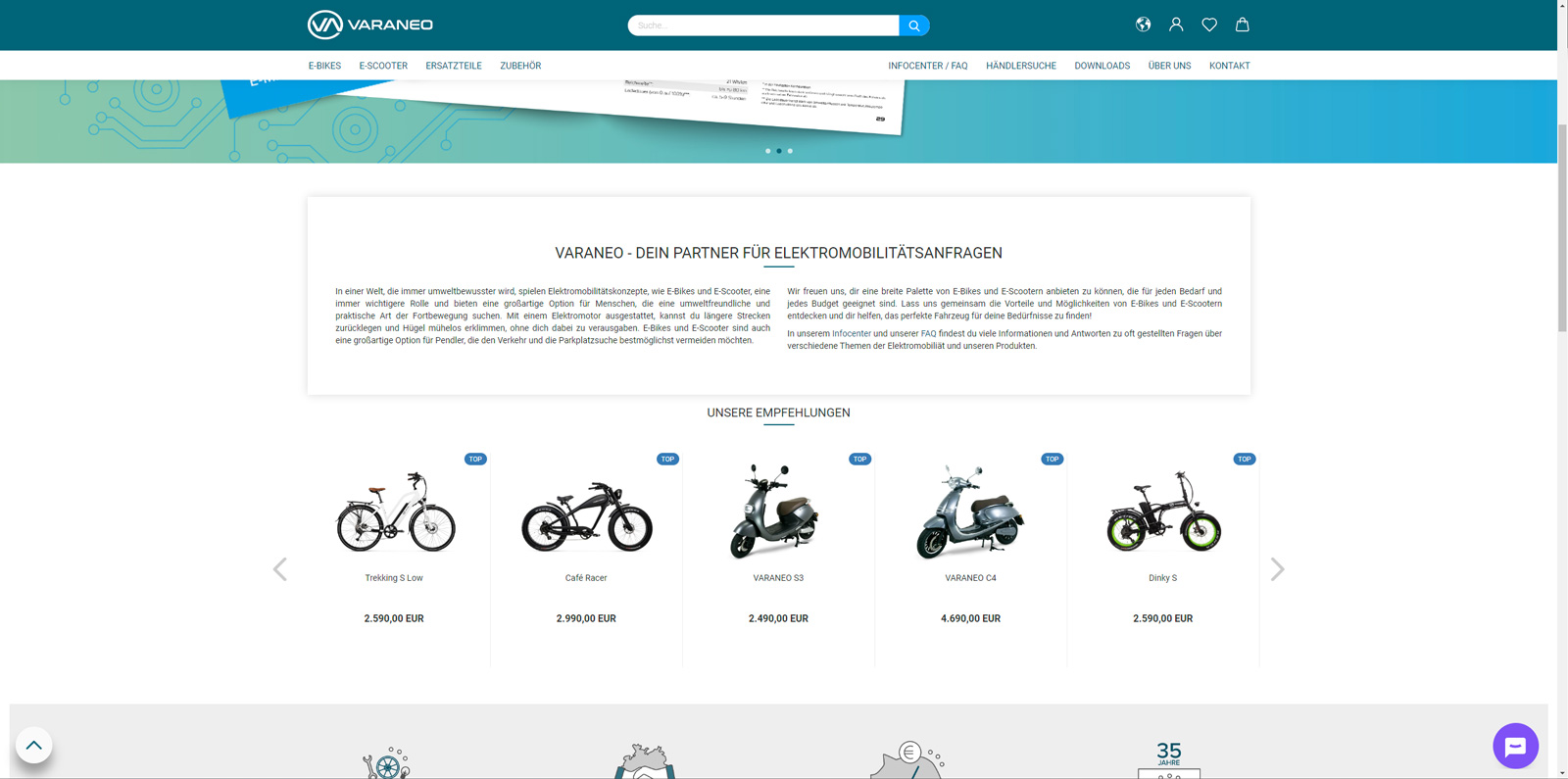1568x779 pixels.
Task: Open the purple chat widget
Action: (x=1515, y=747)
